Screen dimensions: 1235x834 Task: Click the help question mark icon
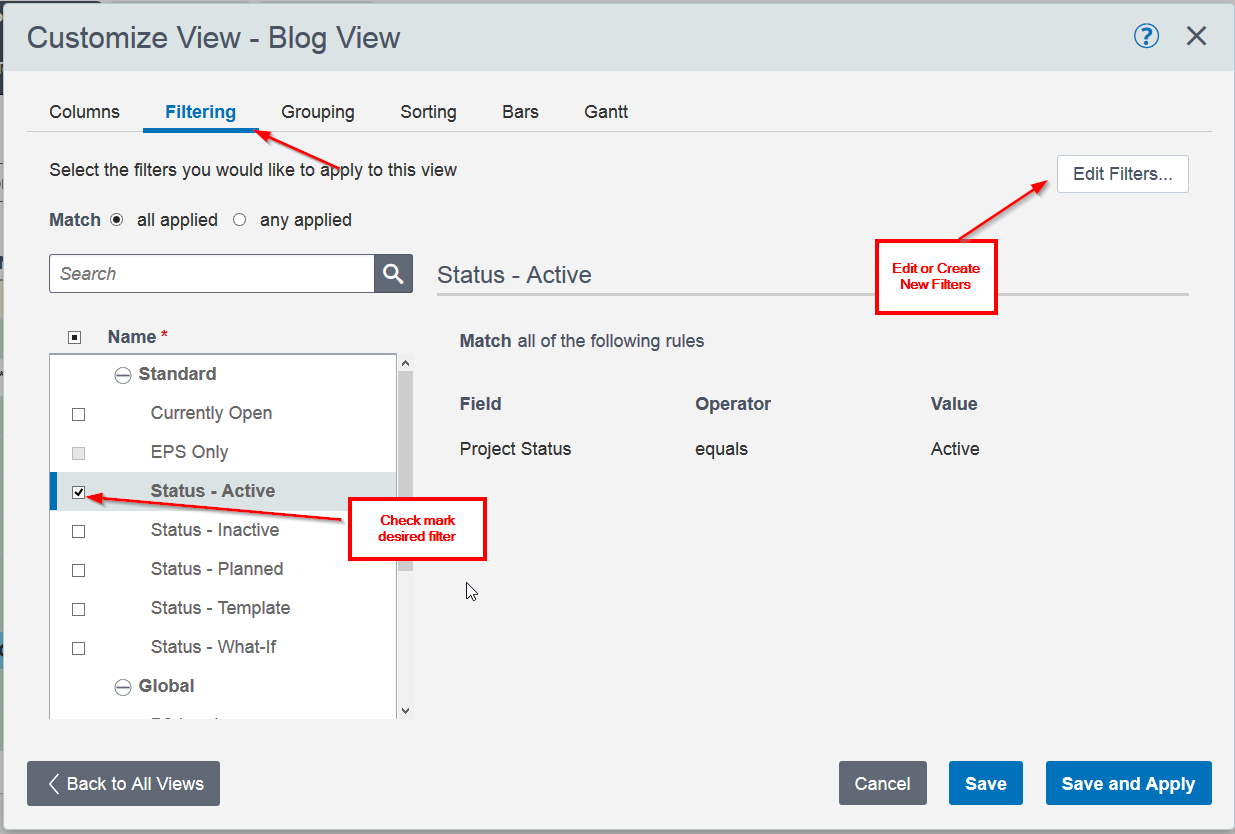point(1145,37)
